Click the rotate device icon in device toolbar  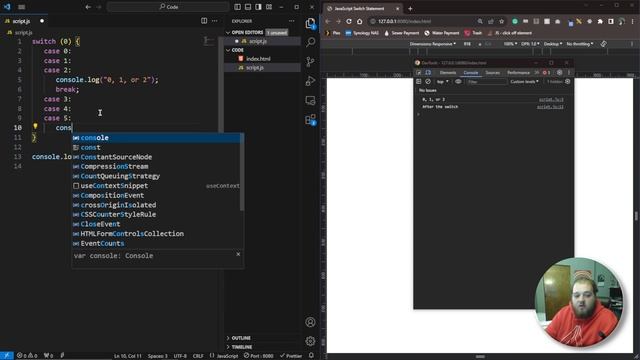603,44
